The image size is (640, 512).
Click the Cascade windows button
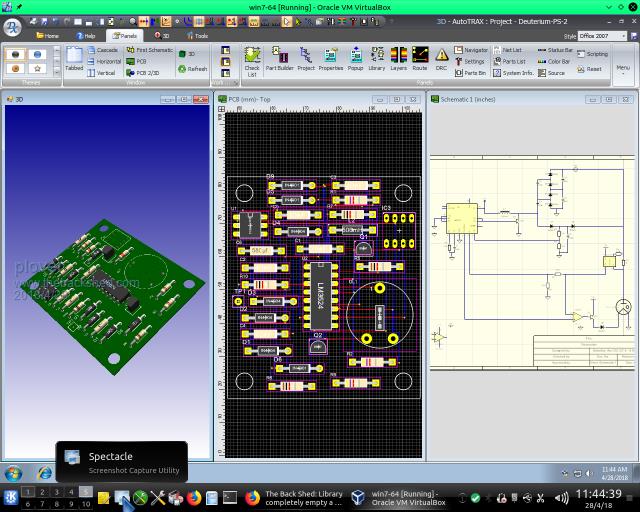103,50
